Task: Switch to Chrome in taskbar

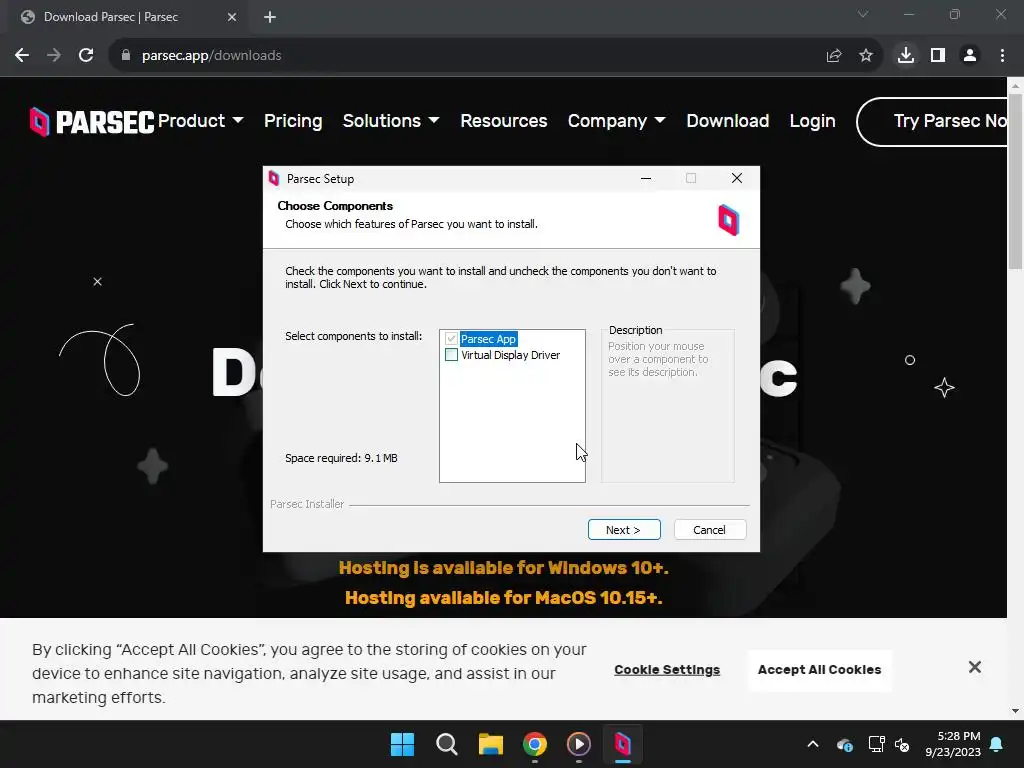Action: coord(535,744)
